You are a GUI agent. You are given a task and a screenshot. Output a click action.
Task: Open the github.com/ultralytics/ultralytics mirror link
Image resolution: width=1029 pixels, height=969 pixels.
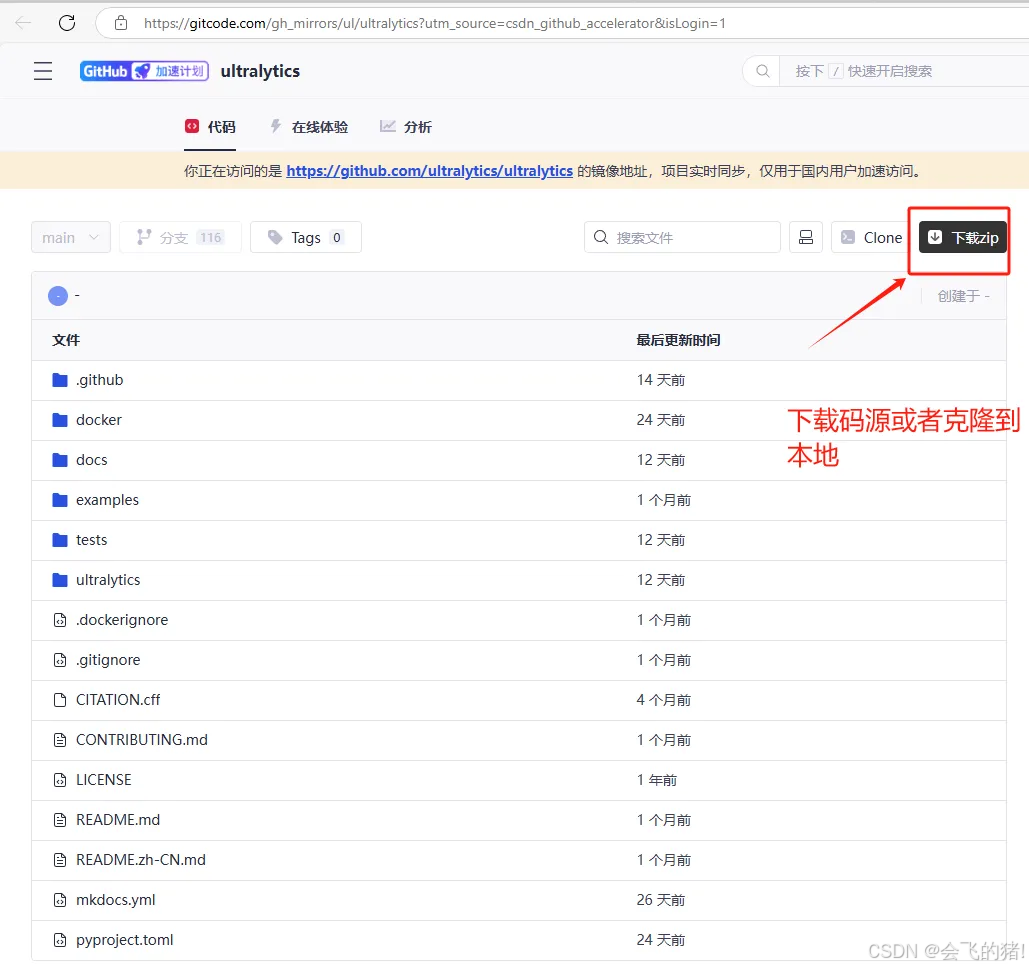tap(429, 171)
